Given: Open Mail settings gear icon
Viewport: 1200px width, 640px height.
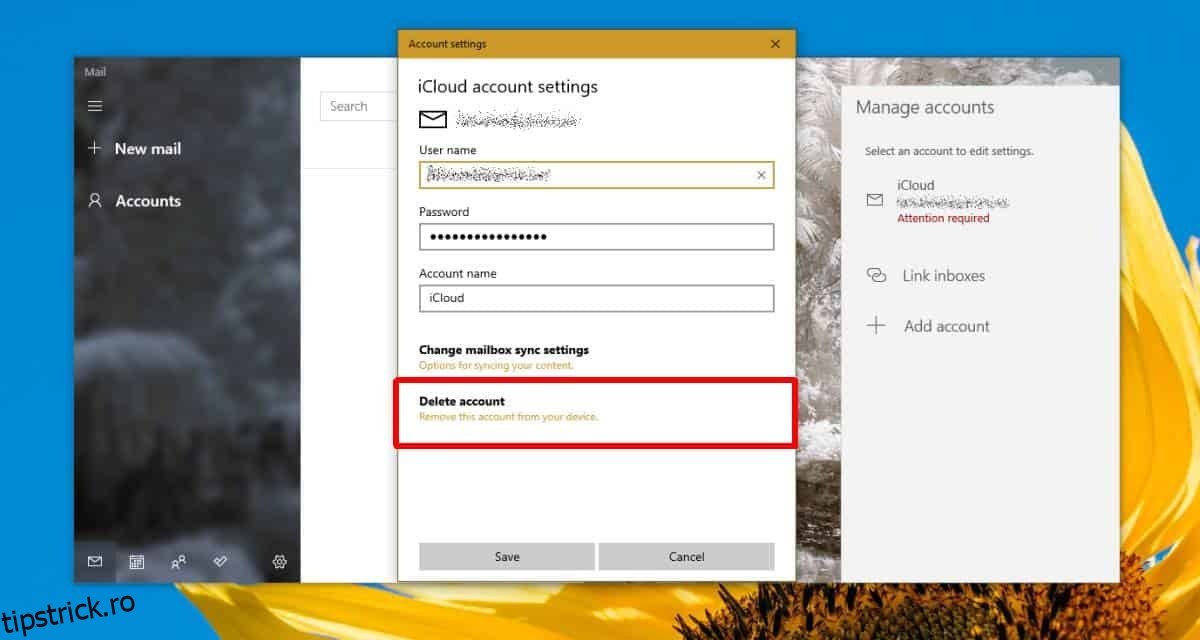Looking at the screenshot, I should coord(280,562).
